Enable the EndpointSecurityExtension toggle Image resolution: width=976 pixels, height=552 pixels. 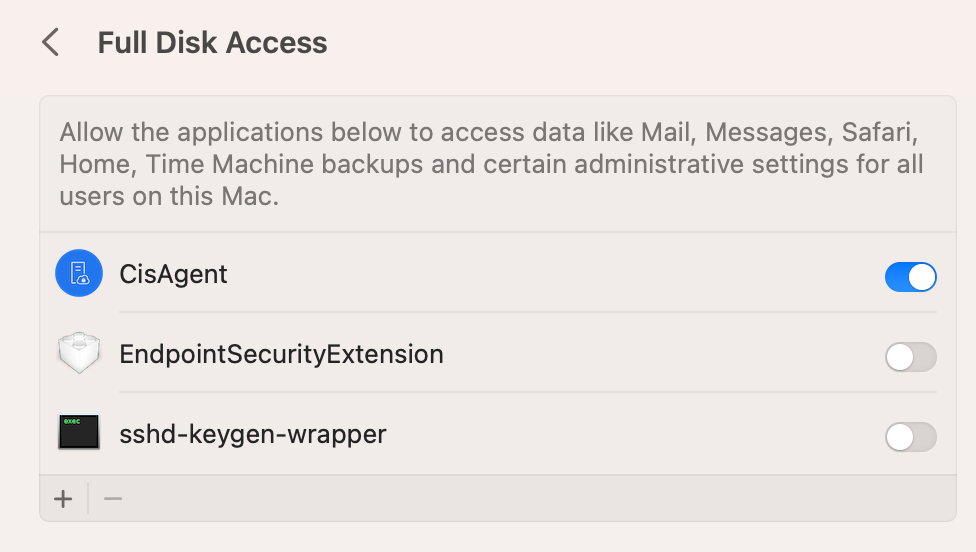pos(910,357)
